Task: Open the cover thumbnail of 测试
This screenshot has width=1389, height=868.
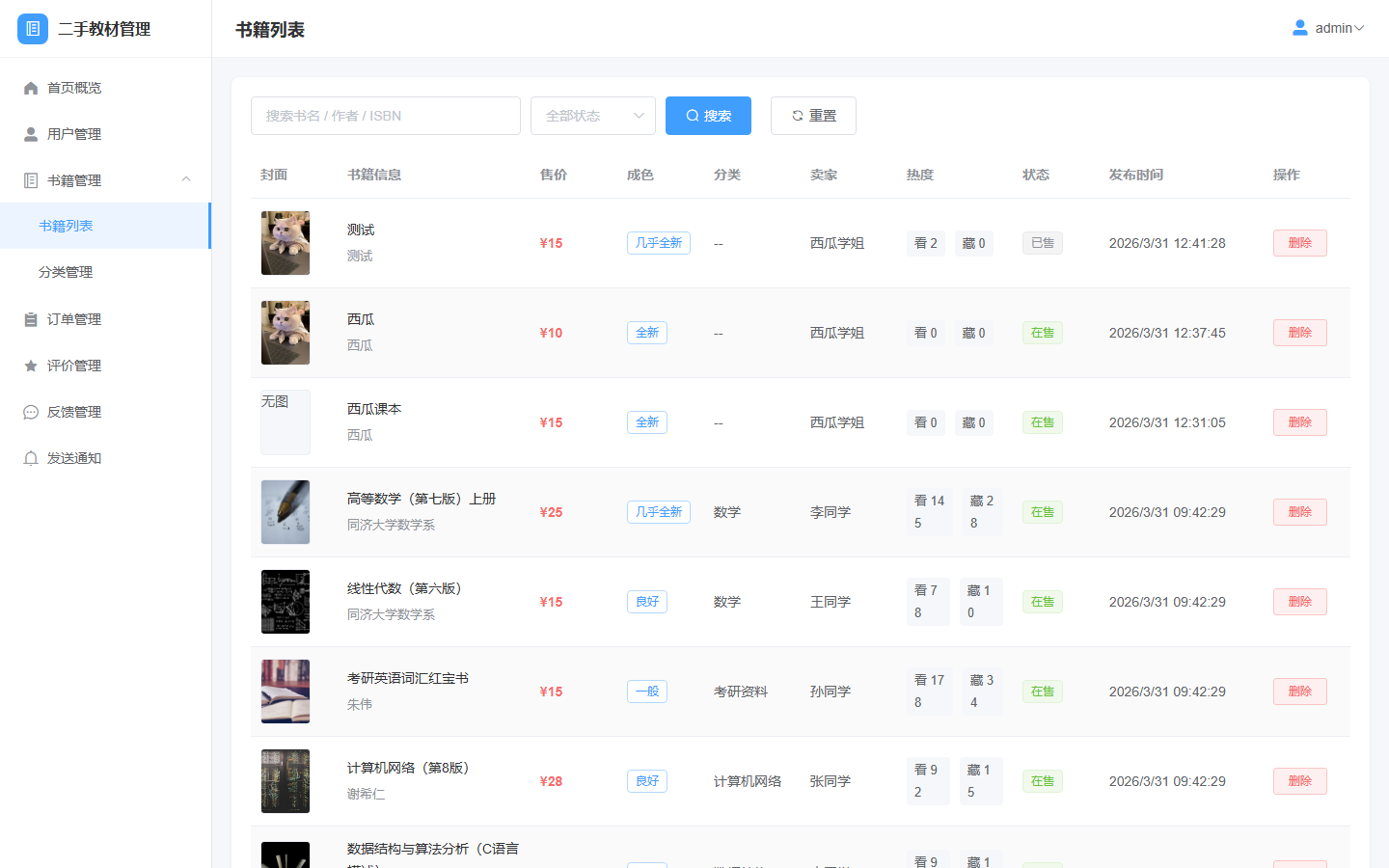Action: pos(286,243)
